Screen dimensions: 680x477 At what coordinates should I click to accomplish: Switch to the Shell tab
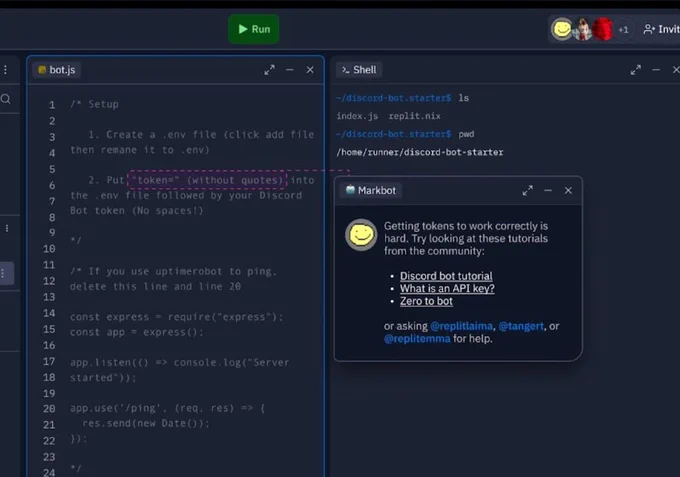click(x=359, y=70)
